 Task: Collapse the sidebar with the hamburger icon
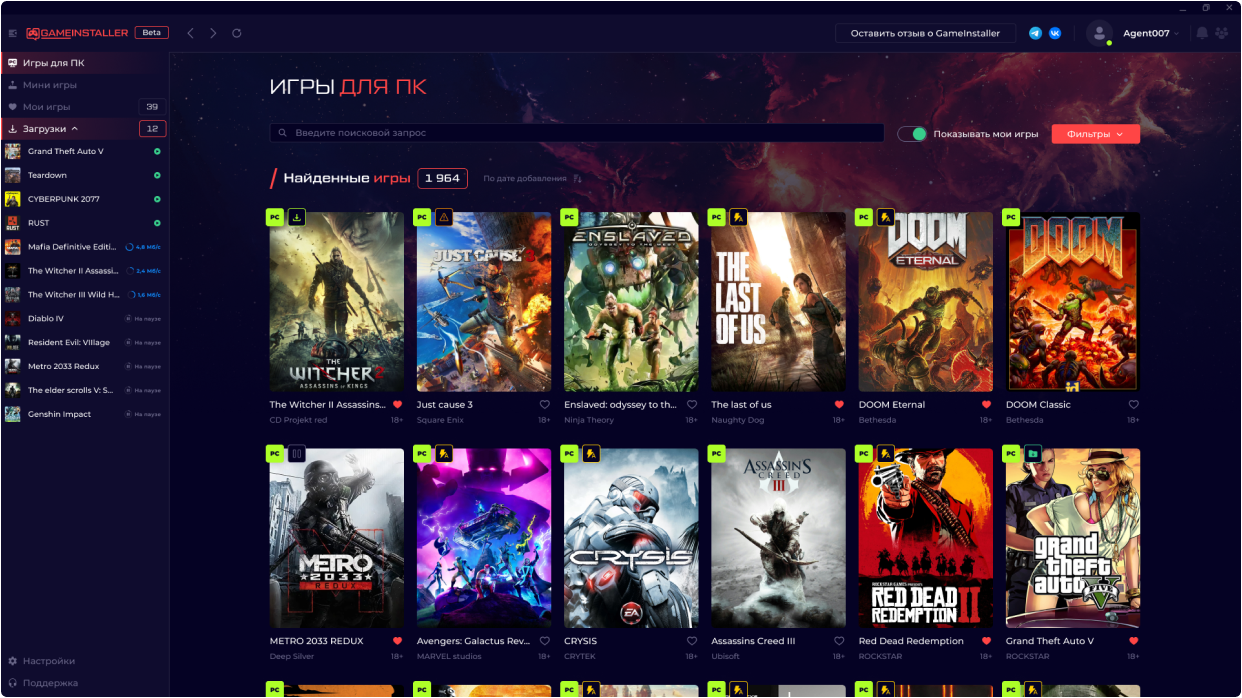point(12,33)
